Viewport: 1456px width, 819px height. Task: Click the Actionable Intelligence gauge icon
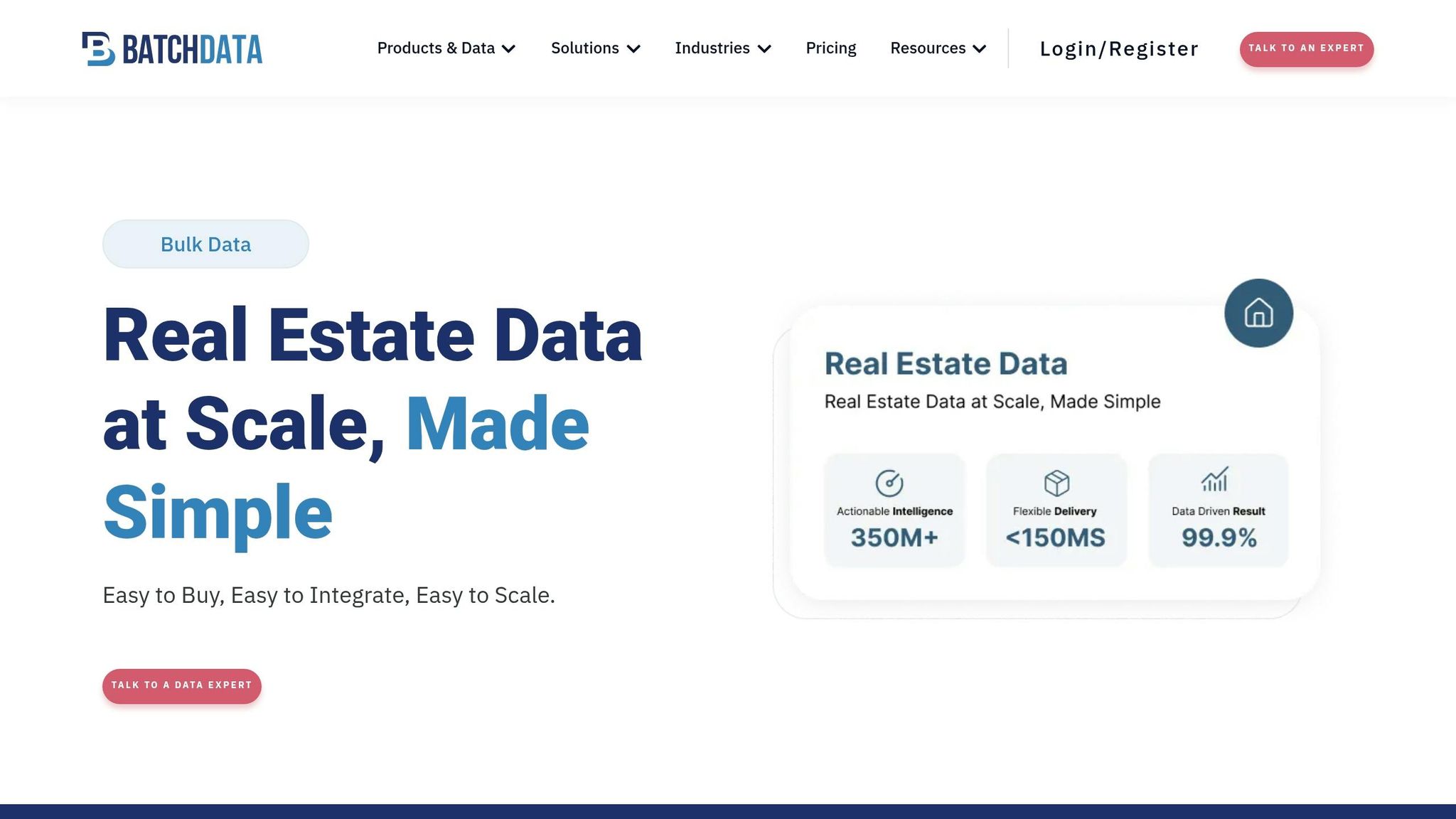pos(889,483)
